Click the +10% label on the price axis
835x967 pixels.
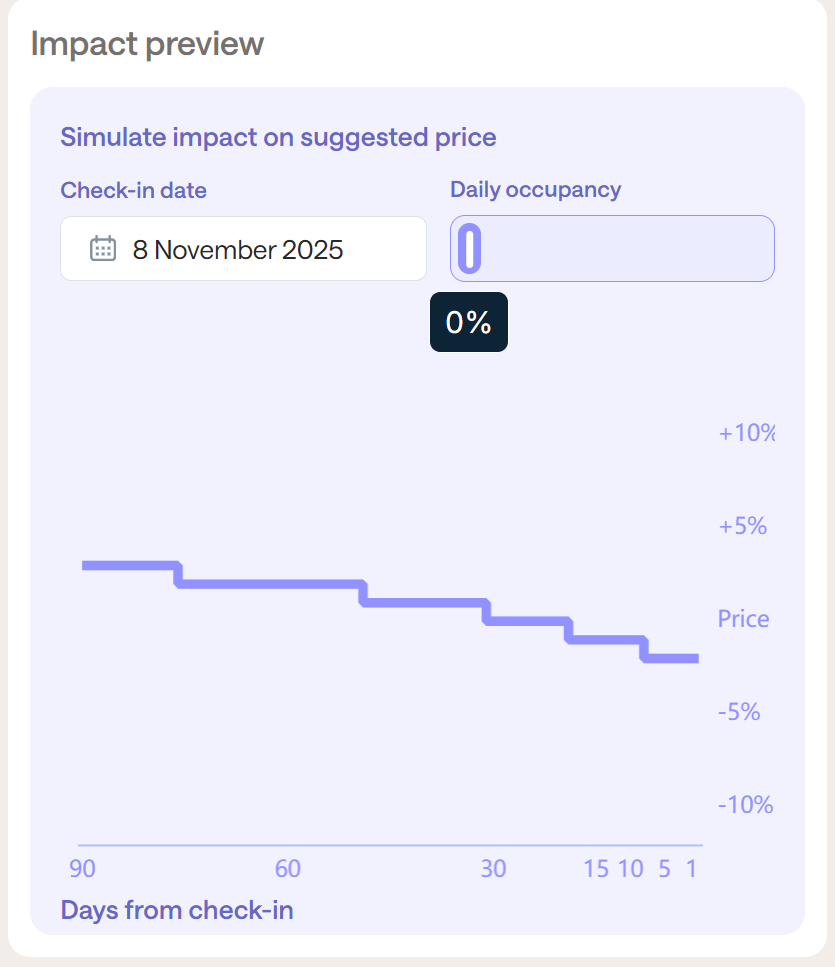(x=747, y=433)
